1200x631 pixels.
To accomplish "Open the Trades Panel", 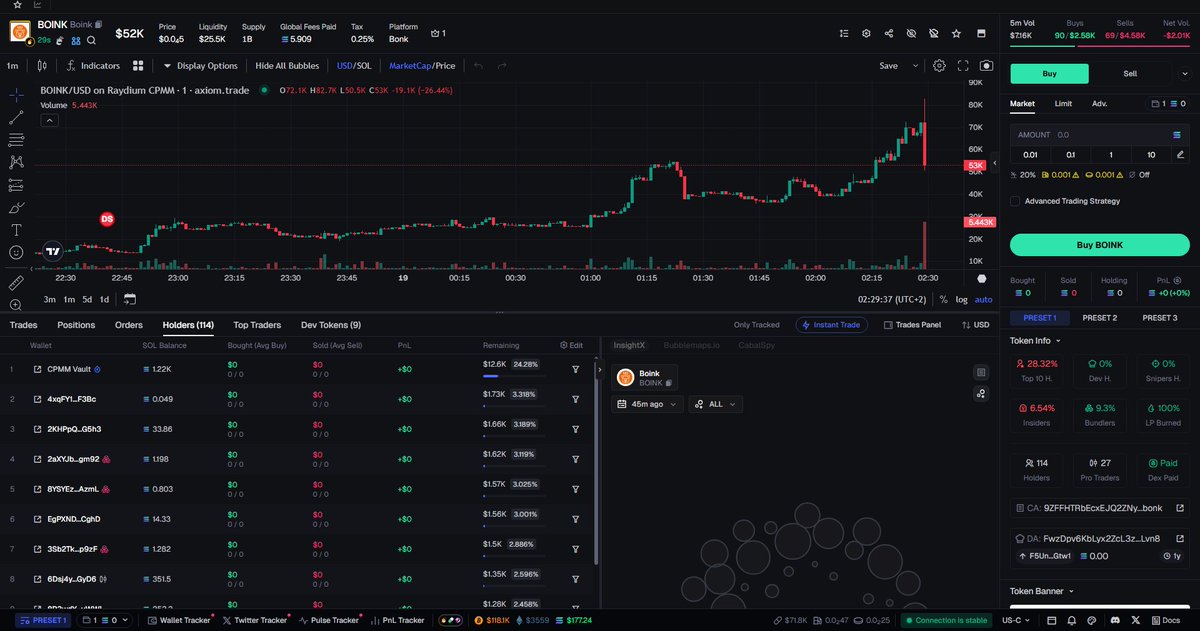I will (x=911, y=325).
